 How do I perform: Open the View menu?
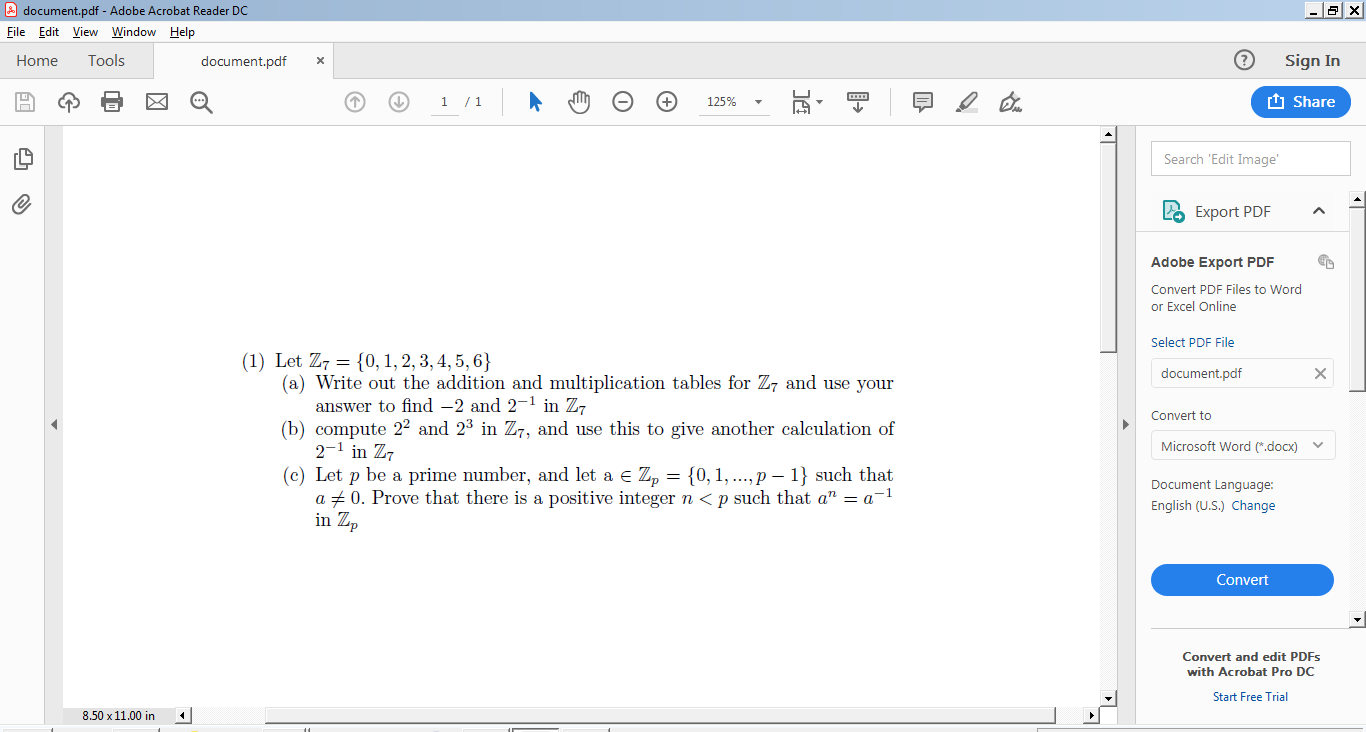pyautogui.click(x=85, y=31)
